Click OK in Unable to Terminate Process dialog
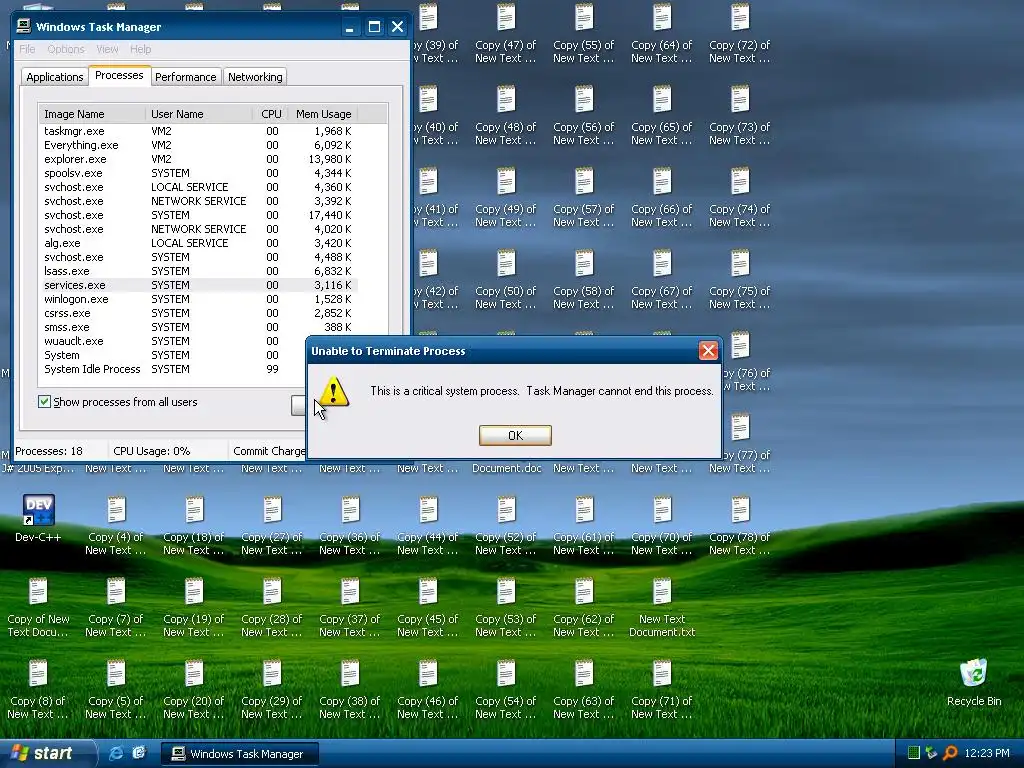This screenshot has width=1024, height=768. 515,435
